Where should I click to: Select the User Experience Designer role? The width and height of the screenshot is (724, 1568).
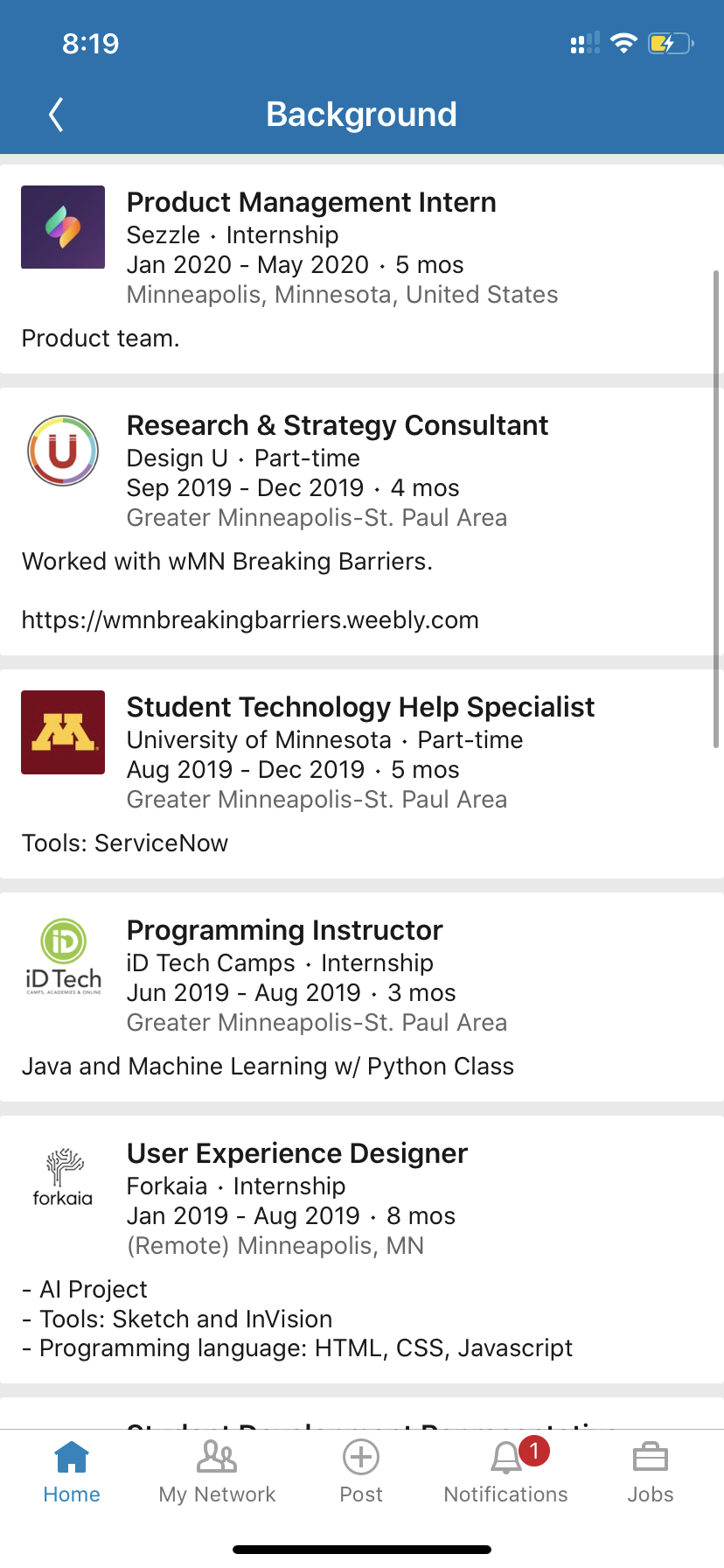297,1153
